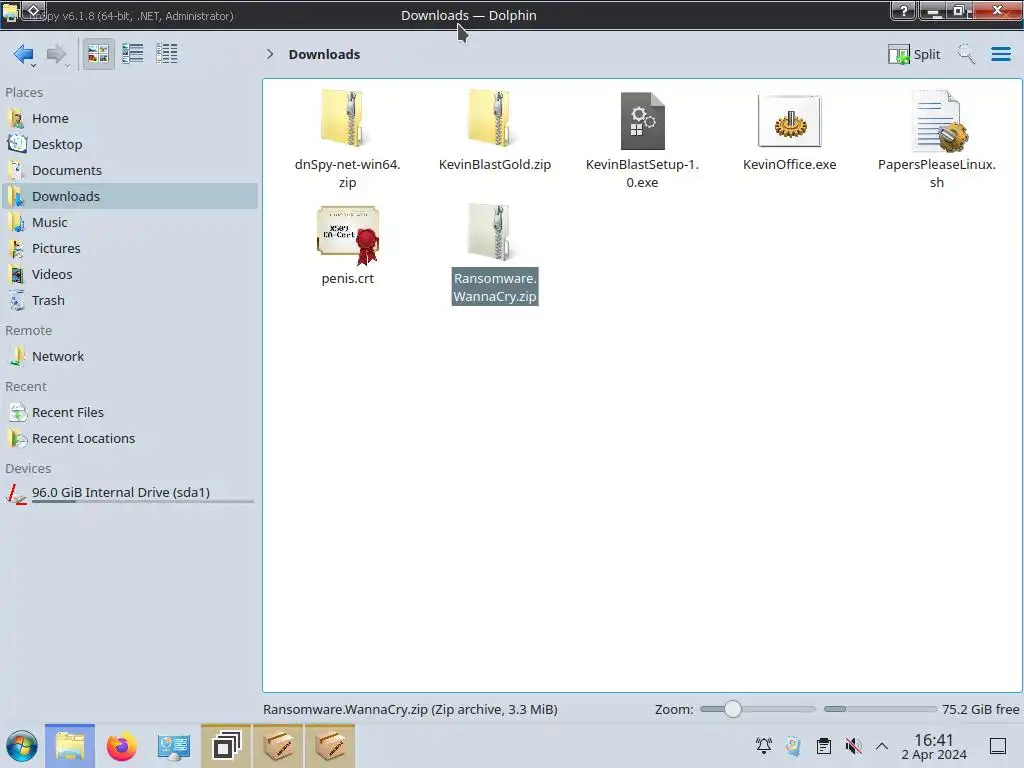Go forward with the grey forward arrow
The width and height of the screenshot is (1024, 768).
[57, 54]
